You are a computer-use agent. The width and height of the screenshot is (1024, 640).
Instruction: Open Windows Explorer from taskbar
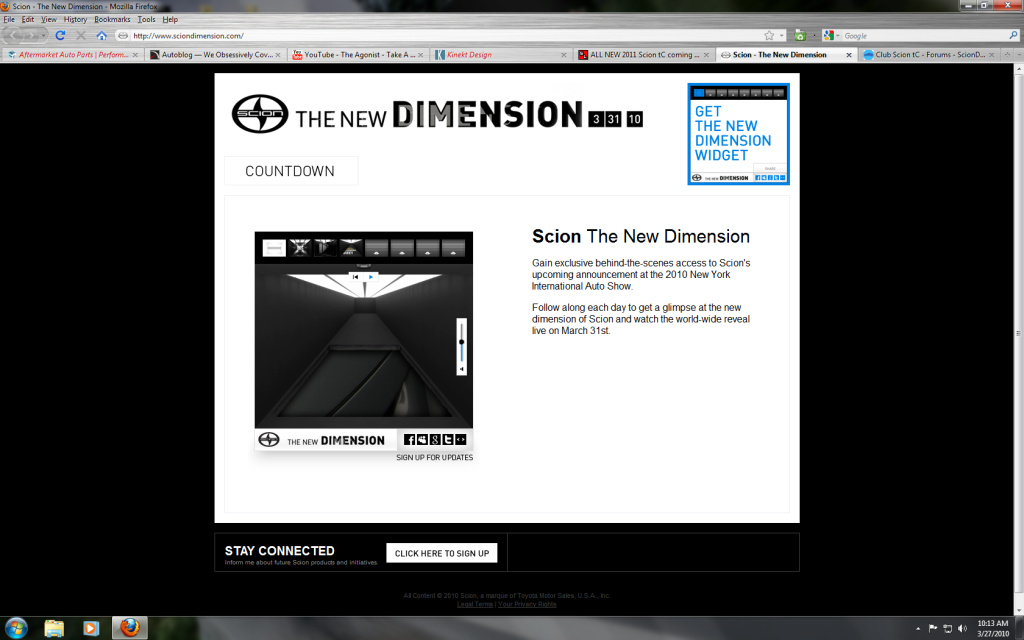(54, 628)
